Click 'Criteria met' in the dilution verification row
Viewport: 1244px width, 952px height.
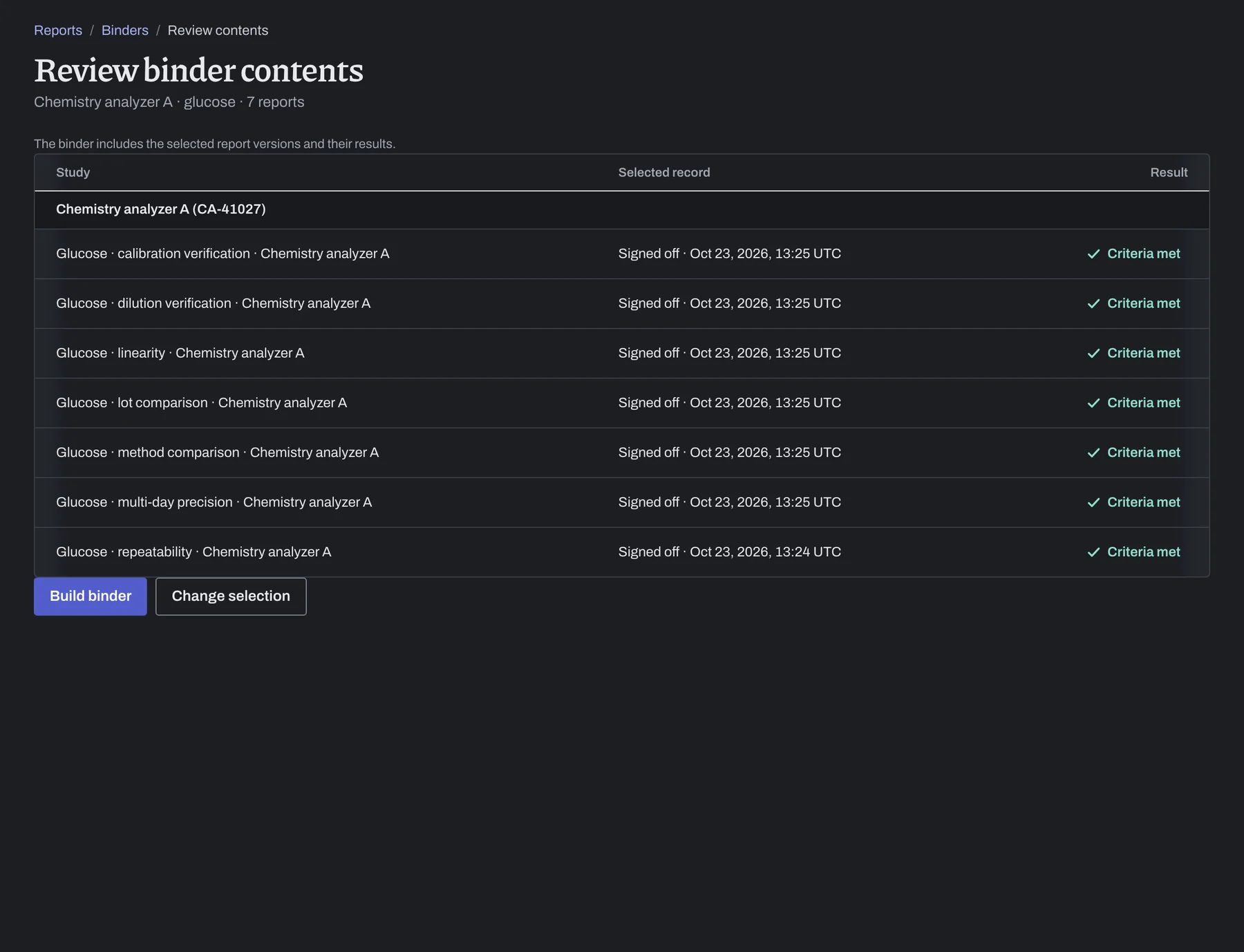1144,303
